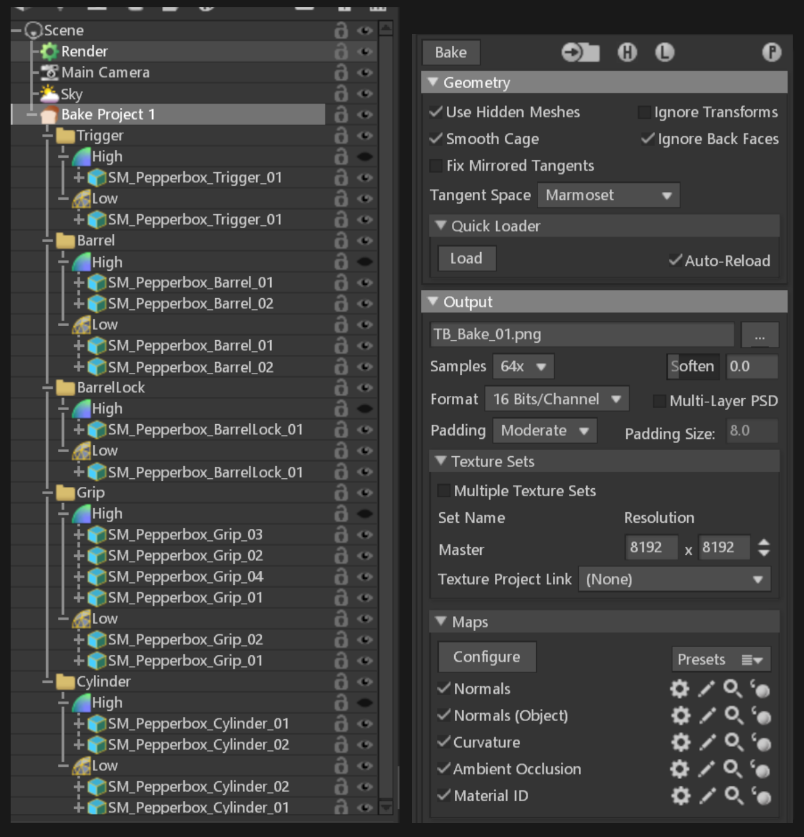The width and height of the screenshot is (804, 837).
Task: Click the TB_Bake_01.png output path field
Action: [582, 335]
